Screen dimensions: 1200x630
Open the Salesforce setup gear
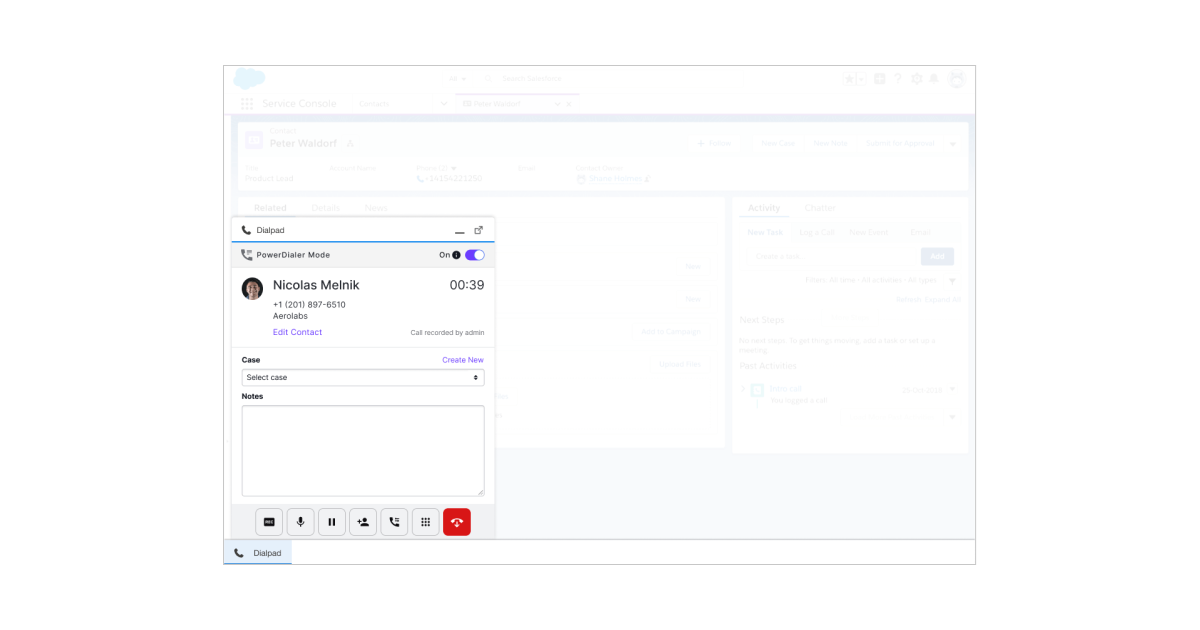tap(917, 79)
